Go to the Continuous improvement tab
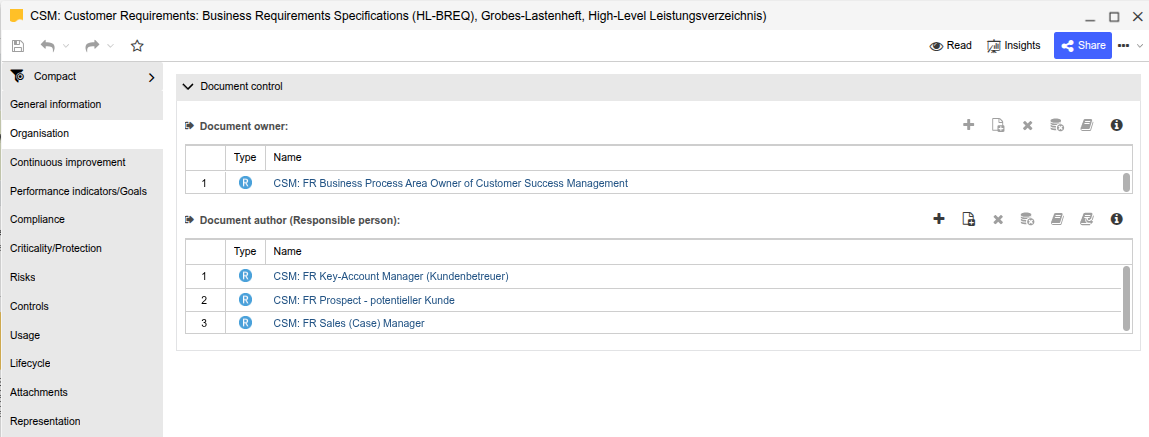 point(81,163)
